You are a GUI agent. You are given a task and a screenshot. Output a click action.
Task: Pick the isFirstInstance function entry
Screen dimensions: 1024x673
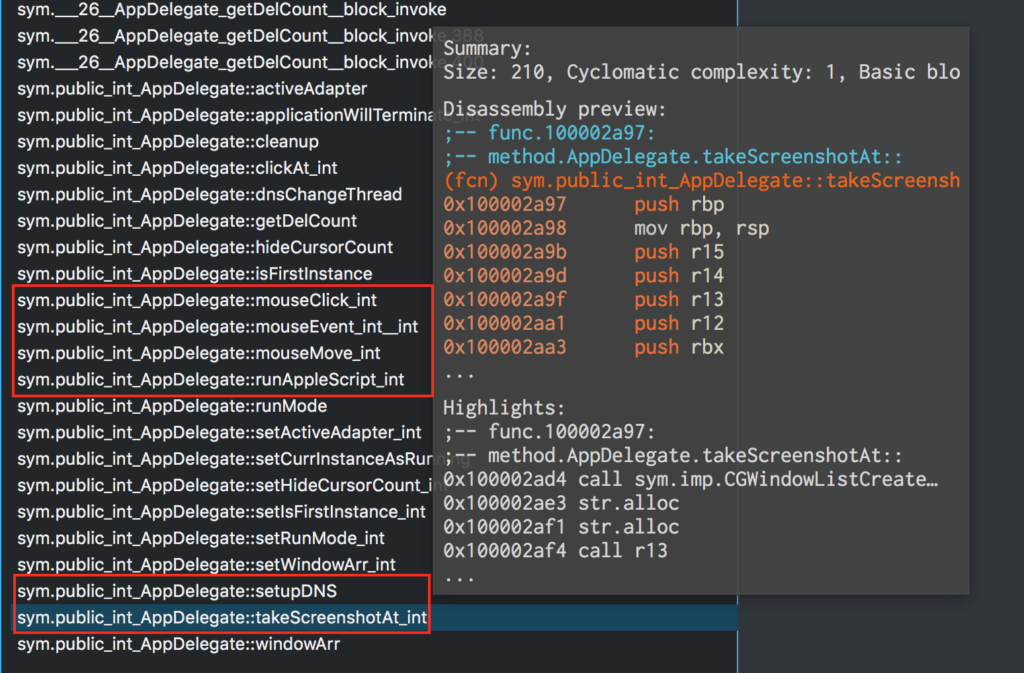(x=194, y=274)
